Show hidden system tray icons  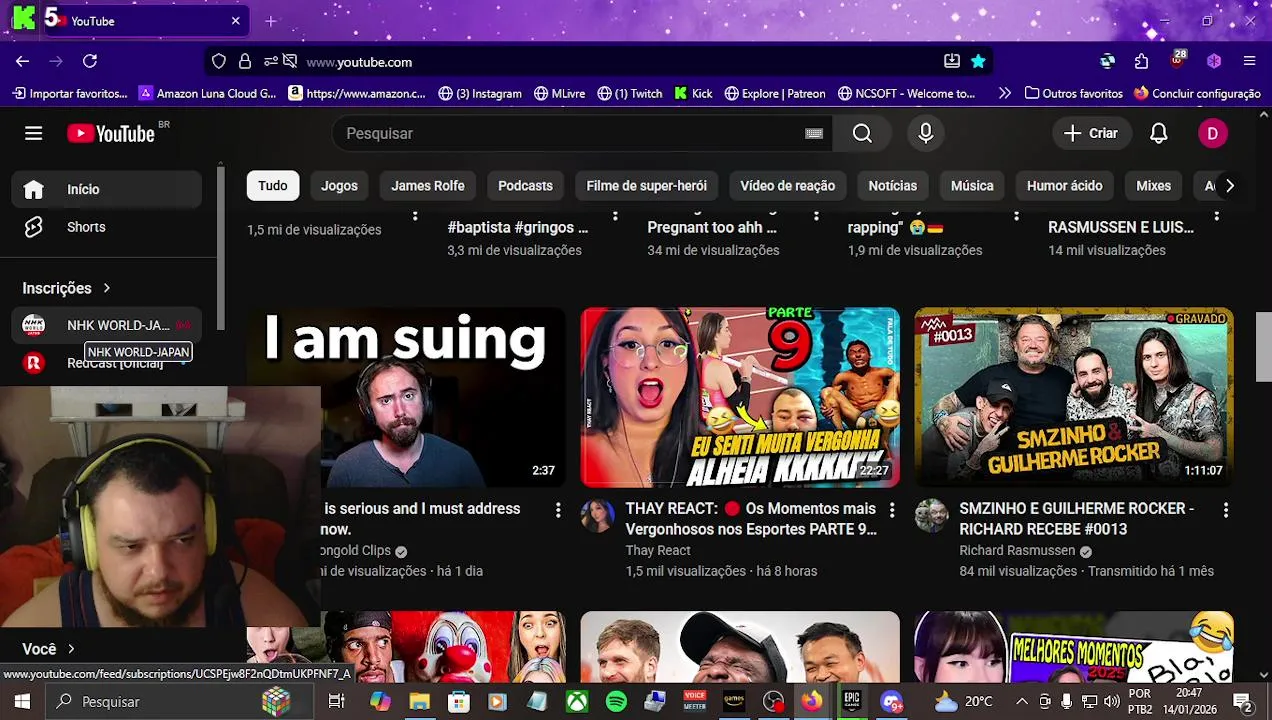point(1021,702)
